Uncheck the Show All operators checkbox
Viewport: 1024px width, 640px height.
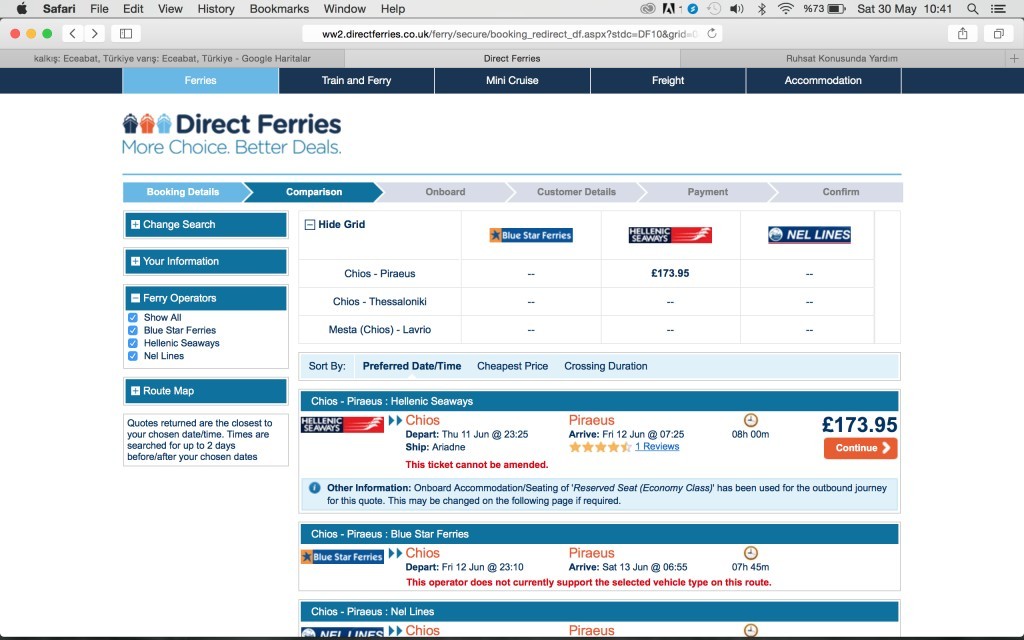click(x=133, y=317)
